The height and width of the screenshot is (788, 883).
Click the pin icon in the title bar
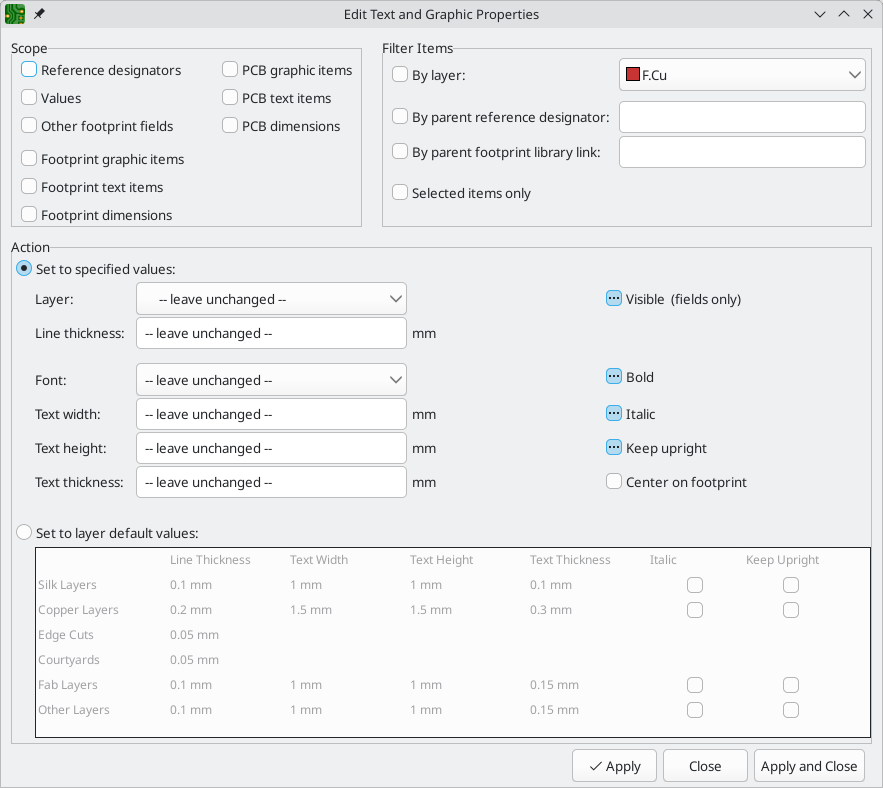point(41,14)
